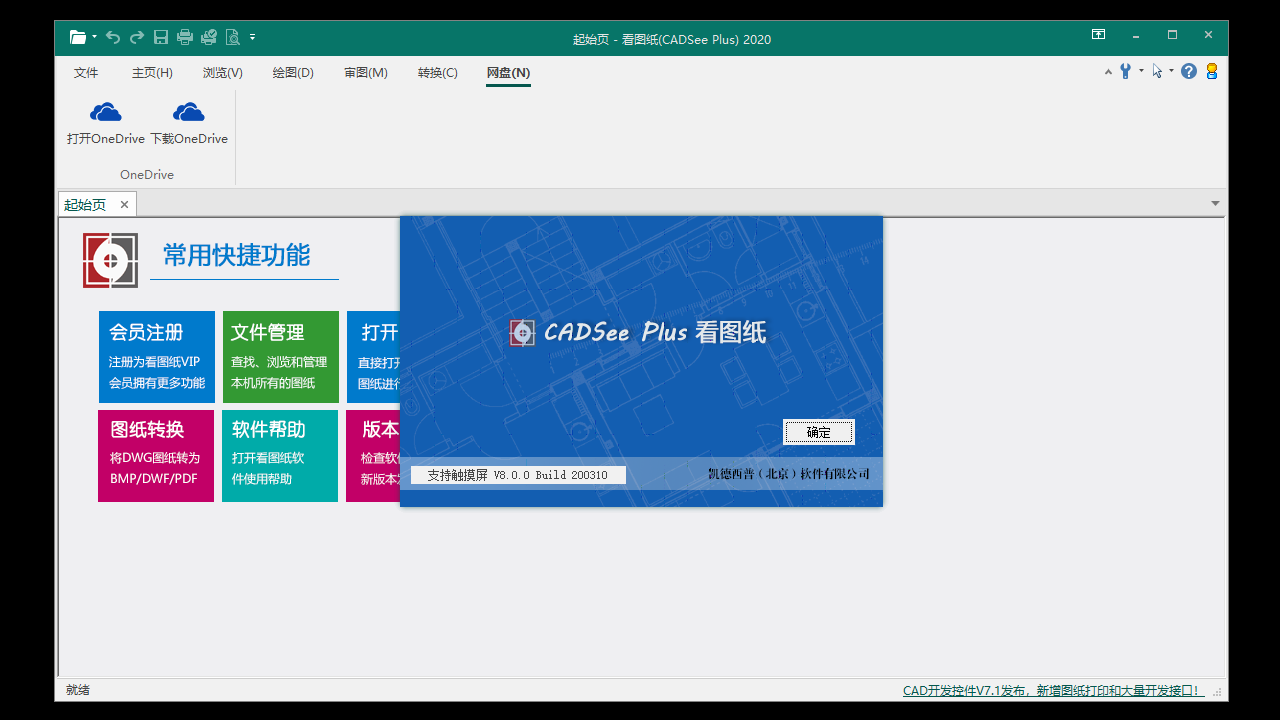
Task: Open the dropdown beside the pointer tool
Action: click(1171, 71)
